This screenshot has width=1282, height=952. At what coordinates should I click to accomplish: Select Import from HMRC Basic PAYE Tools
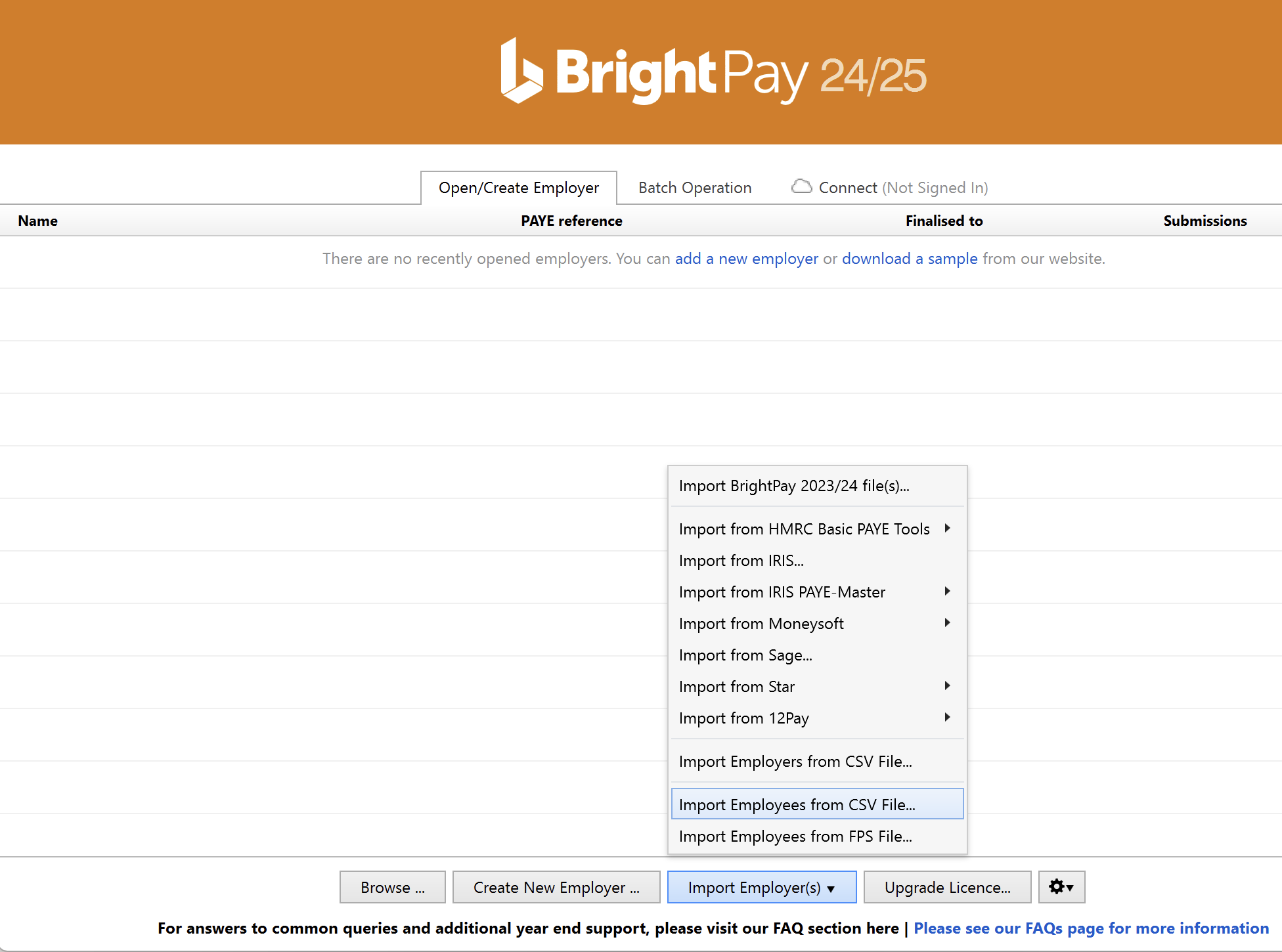tap(817, 529)
